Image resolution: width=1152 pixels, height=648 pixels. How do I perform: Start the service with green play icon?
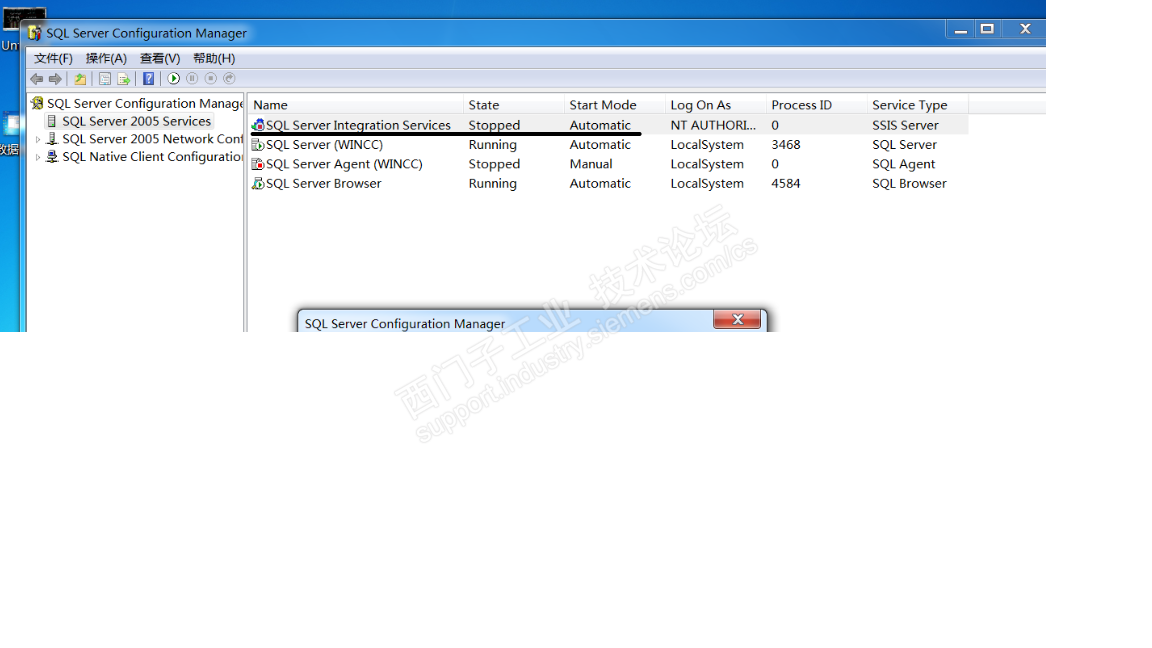pos(173,79)
